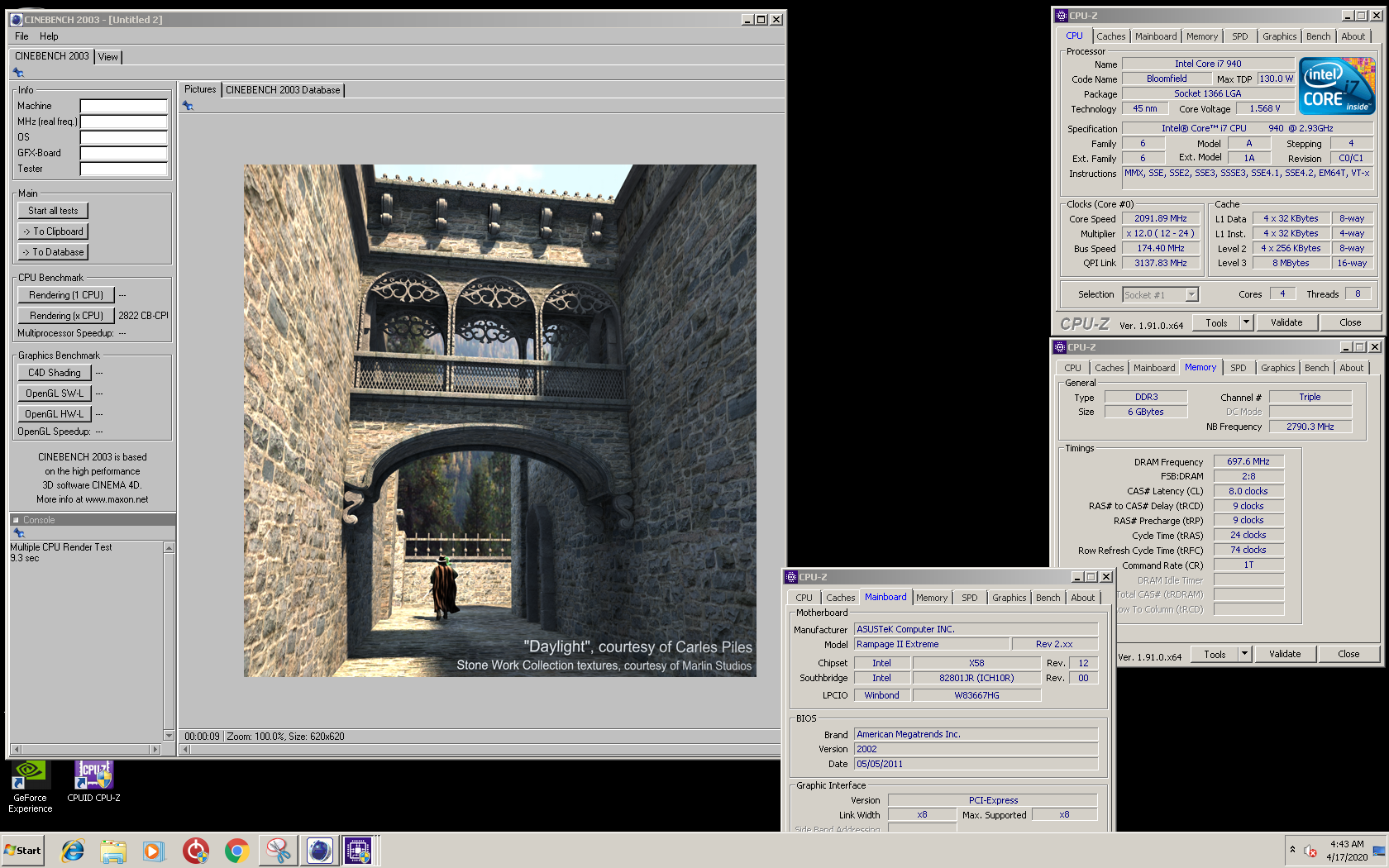
Task: Click the OS input field
Action: pos(124,137)
